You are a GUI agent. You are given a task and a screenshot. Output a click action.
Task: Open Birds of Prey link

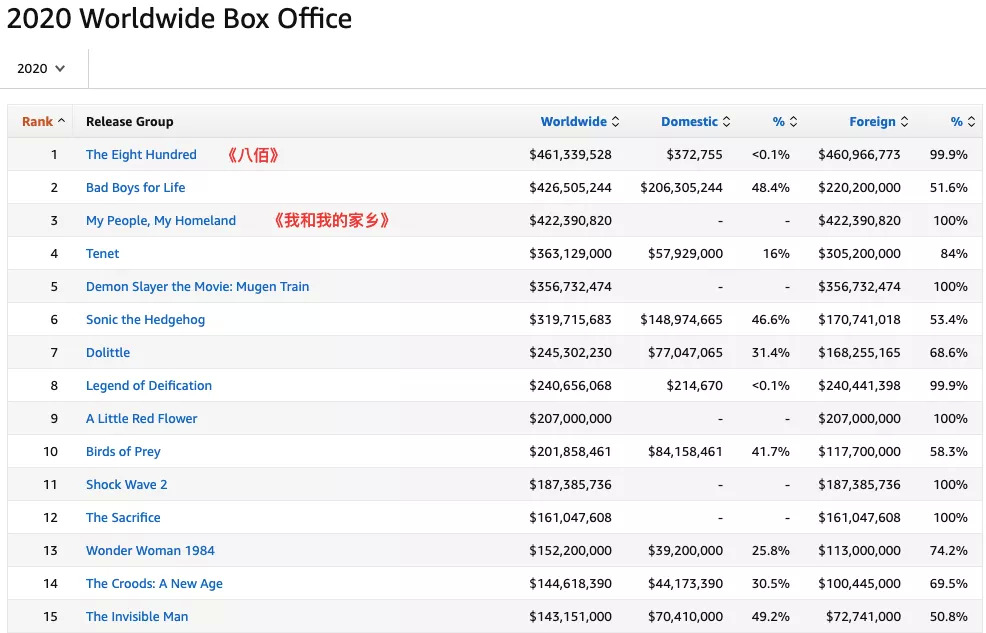tap(123, 452)
